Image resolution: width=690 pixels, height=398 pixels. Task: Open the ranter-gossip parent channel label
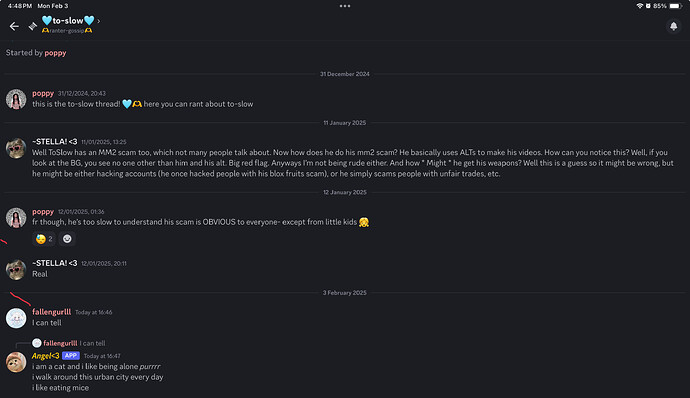point(67,31)
